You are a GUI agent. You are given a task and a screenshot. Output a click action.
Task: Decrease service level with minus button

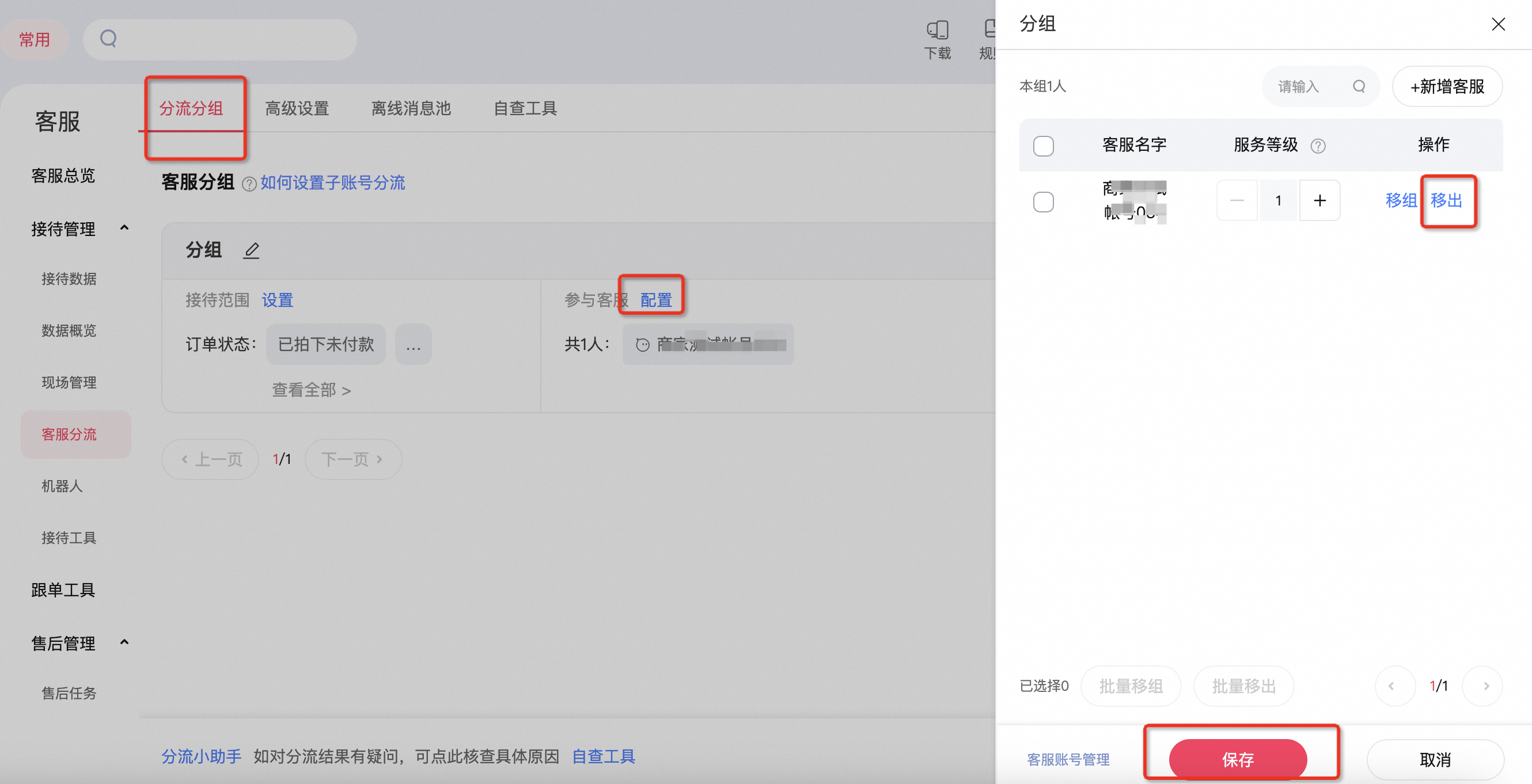pos(1237,201)
